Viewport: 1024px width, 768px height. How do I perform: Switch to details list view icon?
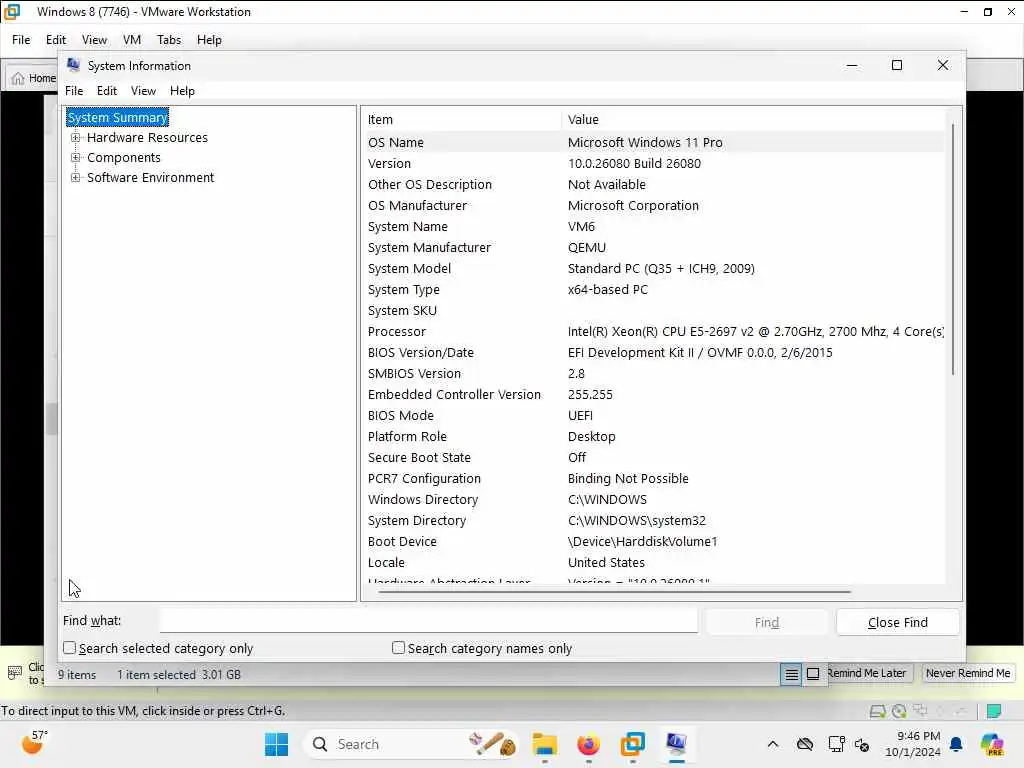pyautogui.click(x=792, y=674)
